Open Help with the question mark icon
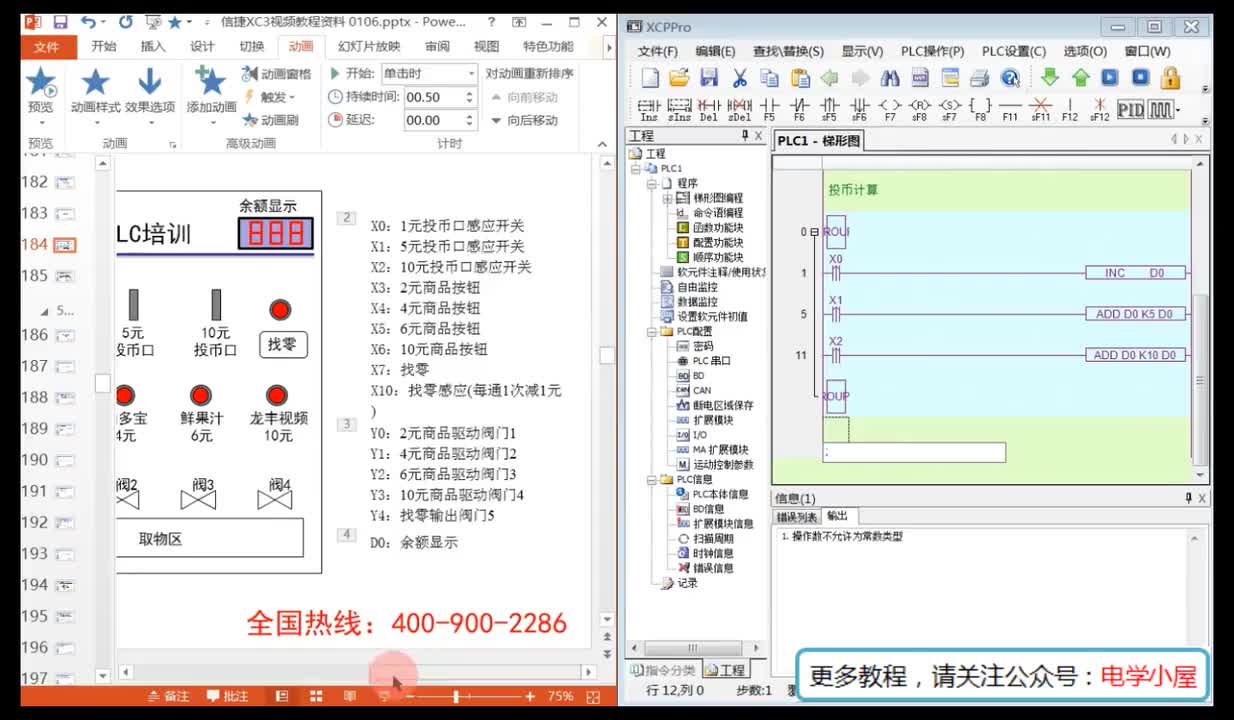 (1010, 78)
